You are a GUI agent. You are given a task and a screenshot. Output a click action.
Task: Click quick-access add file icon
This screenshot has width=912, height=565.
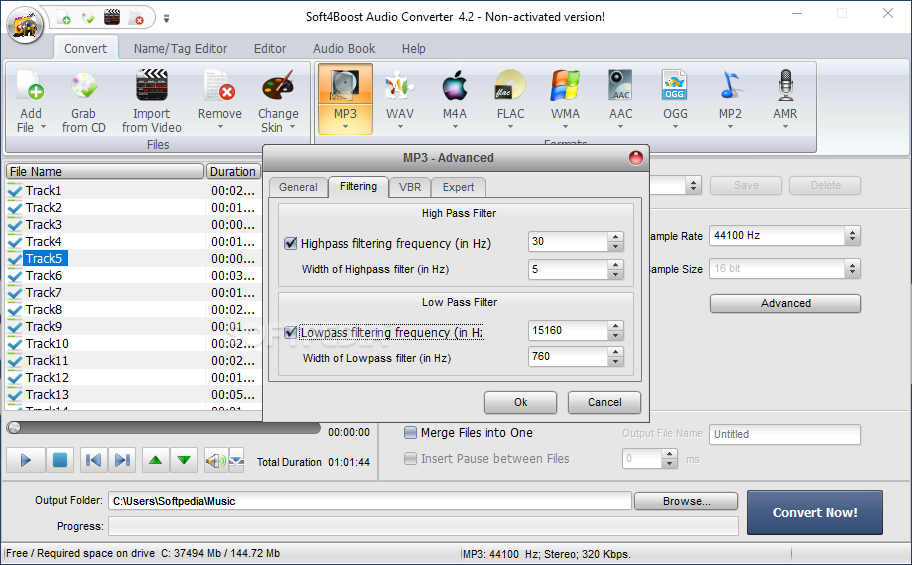point(64,17)
